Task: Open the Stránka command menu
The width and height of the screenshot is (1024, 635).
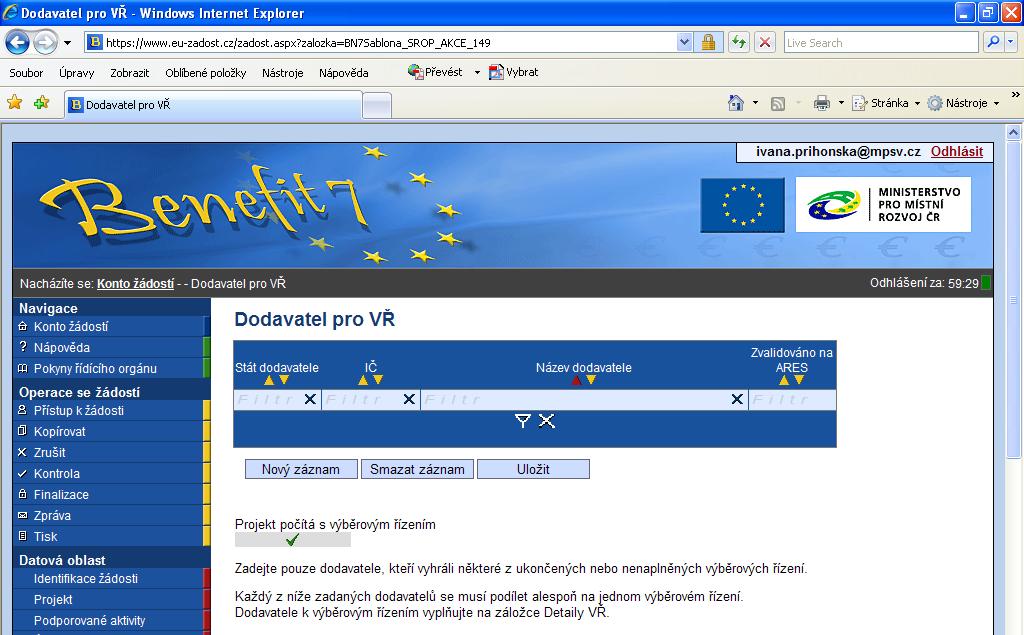Action: click(886, 103)
